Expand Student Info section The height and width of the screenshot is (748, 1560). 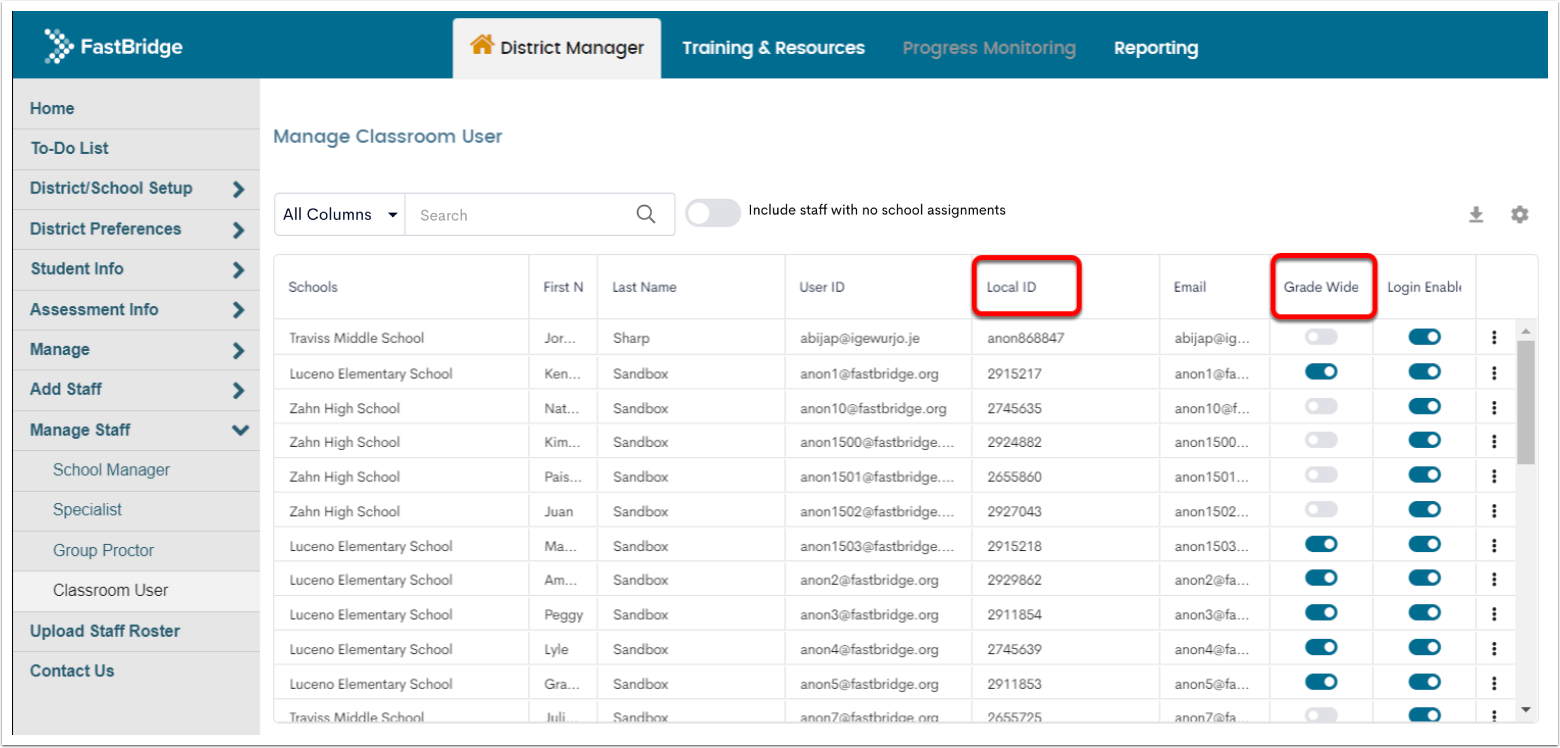[136, 269]
